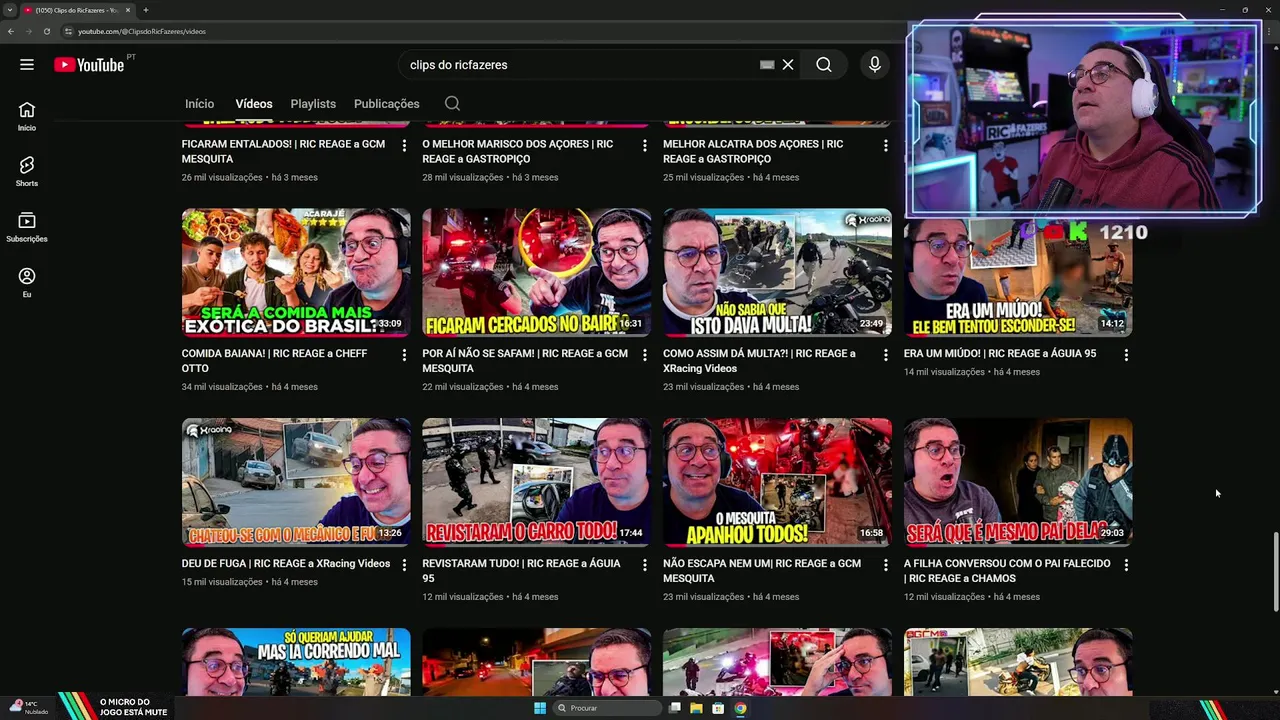
Task: Open a new browser tab
Action: tap(145, 10)
